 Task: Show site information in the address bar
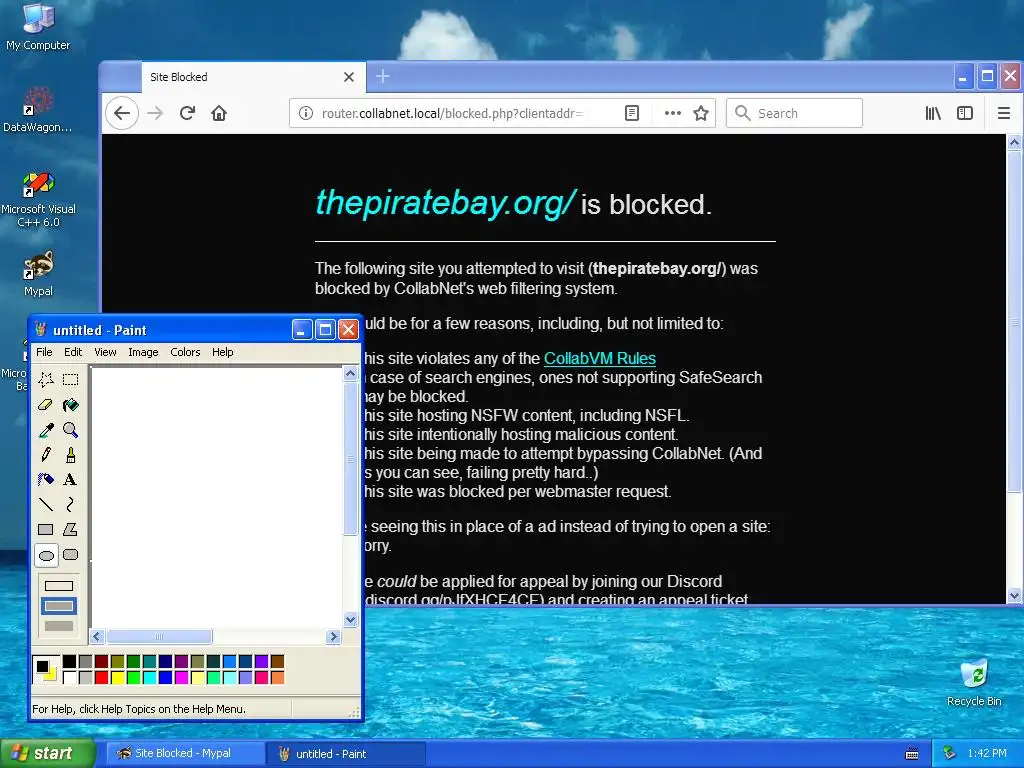click(305, 113)
